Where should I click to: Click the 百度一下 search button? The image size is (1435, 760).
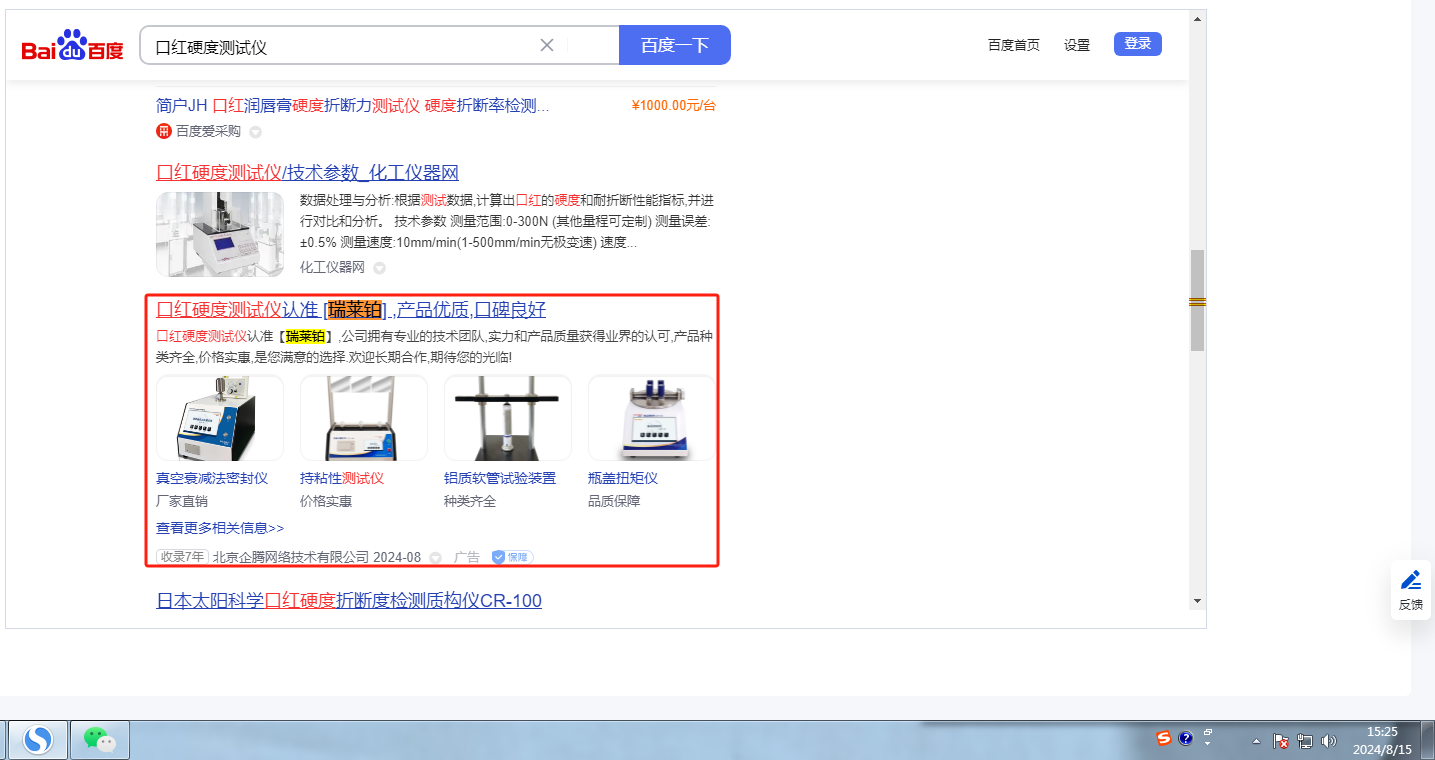pos(675,45)
